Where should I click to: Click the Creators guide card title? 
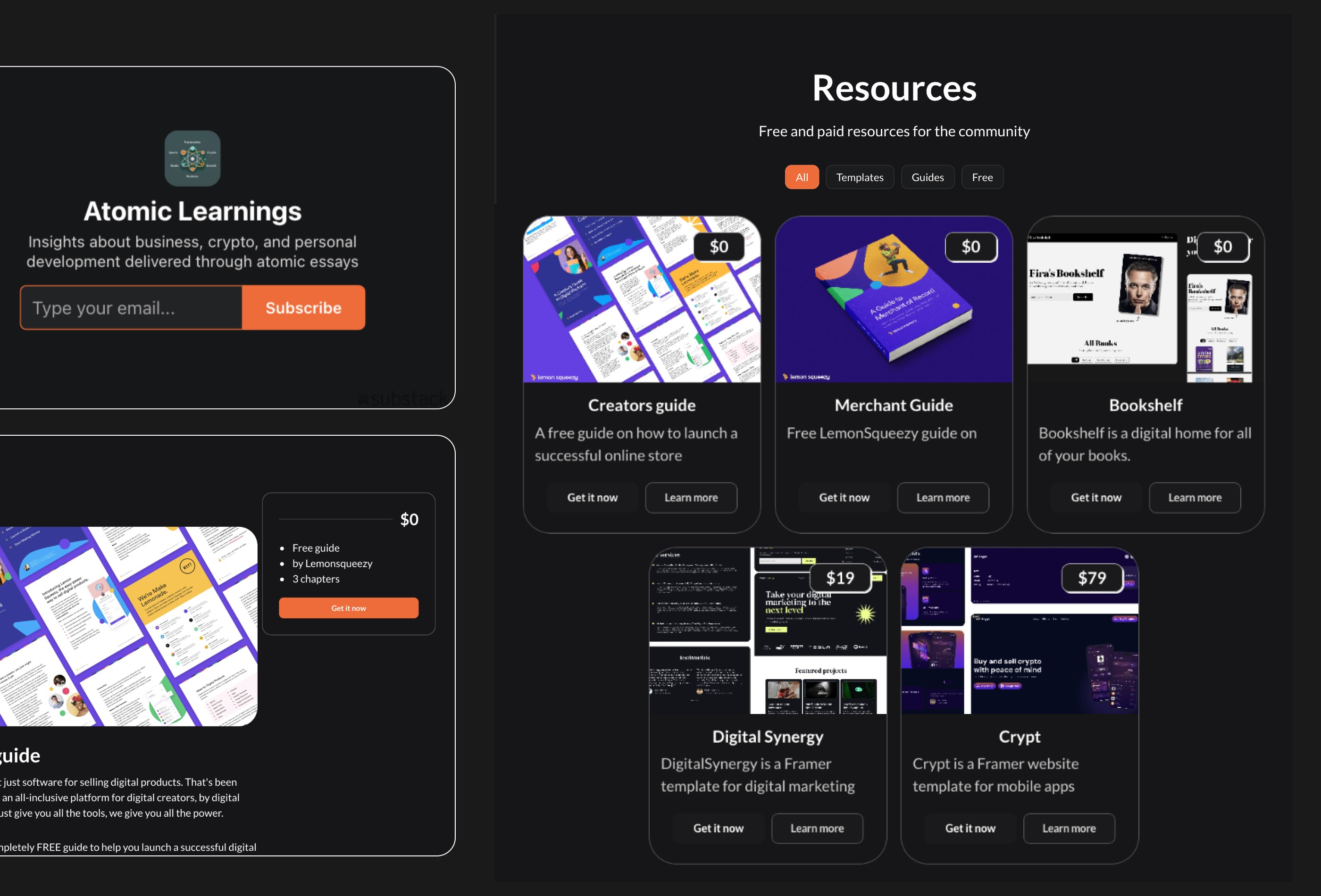(642, 405)
